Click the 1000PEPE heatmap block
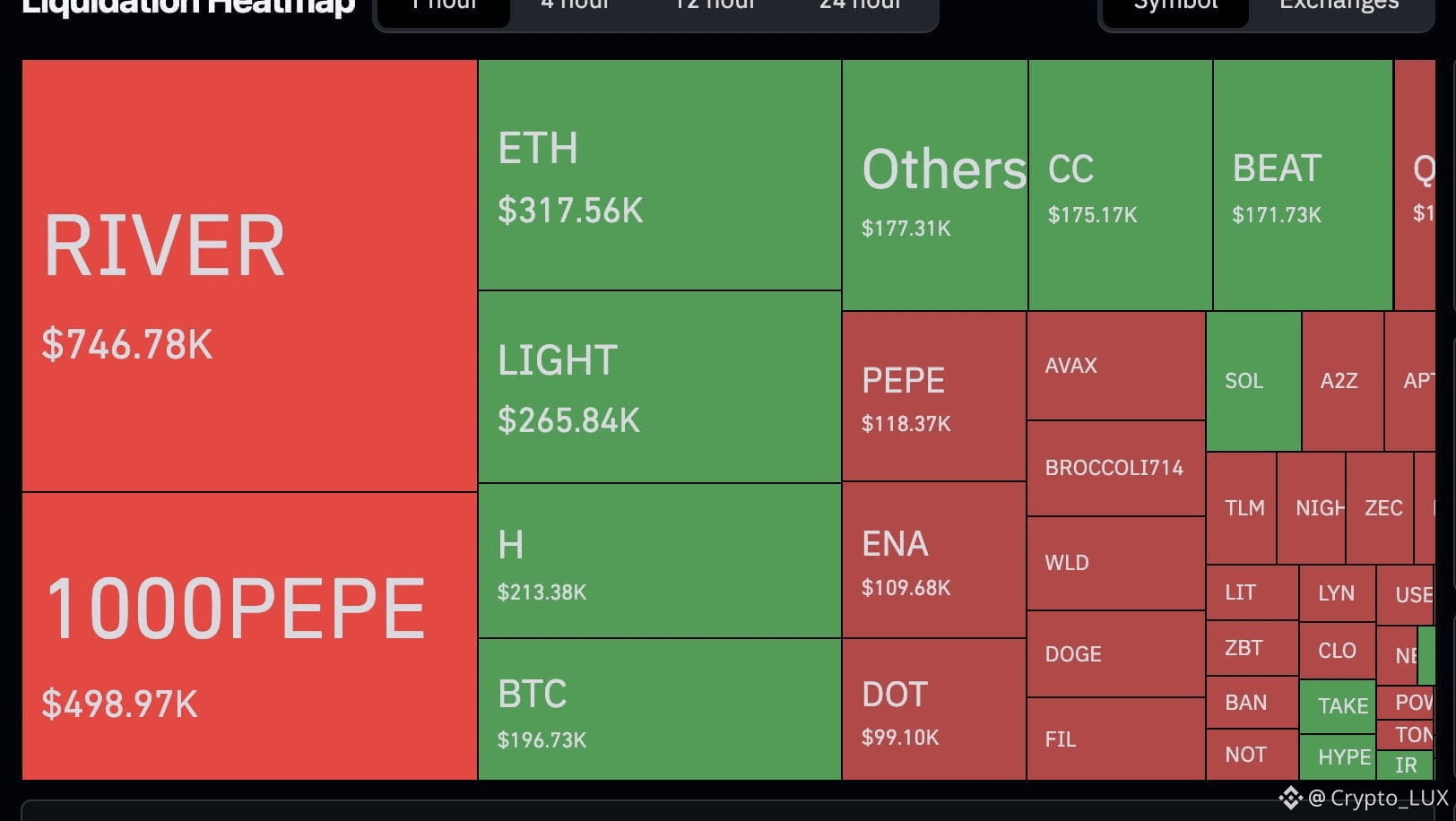The image size is (1456, 821). [249, 636]
